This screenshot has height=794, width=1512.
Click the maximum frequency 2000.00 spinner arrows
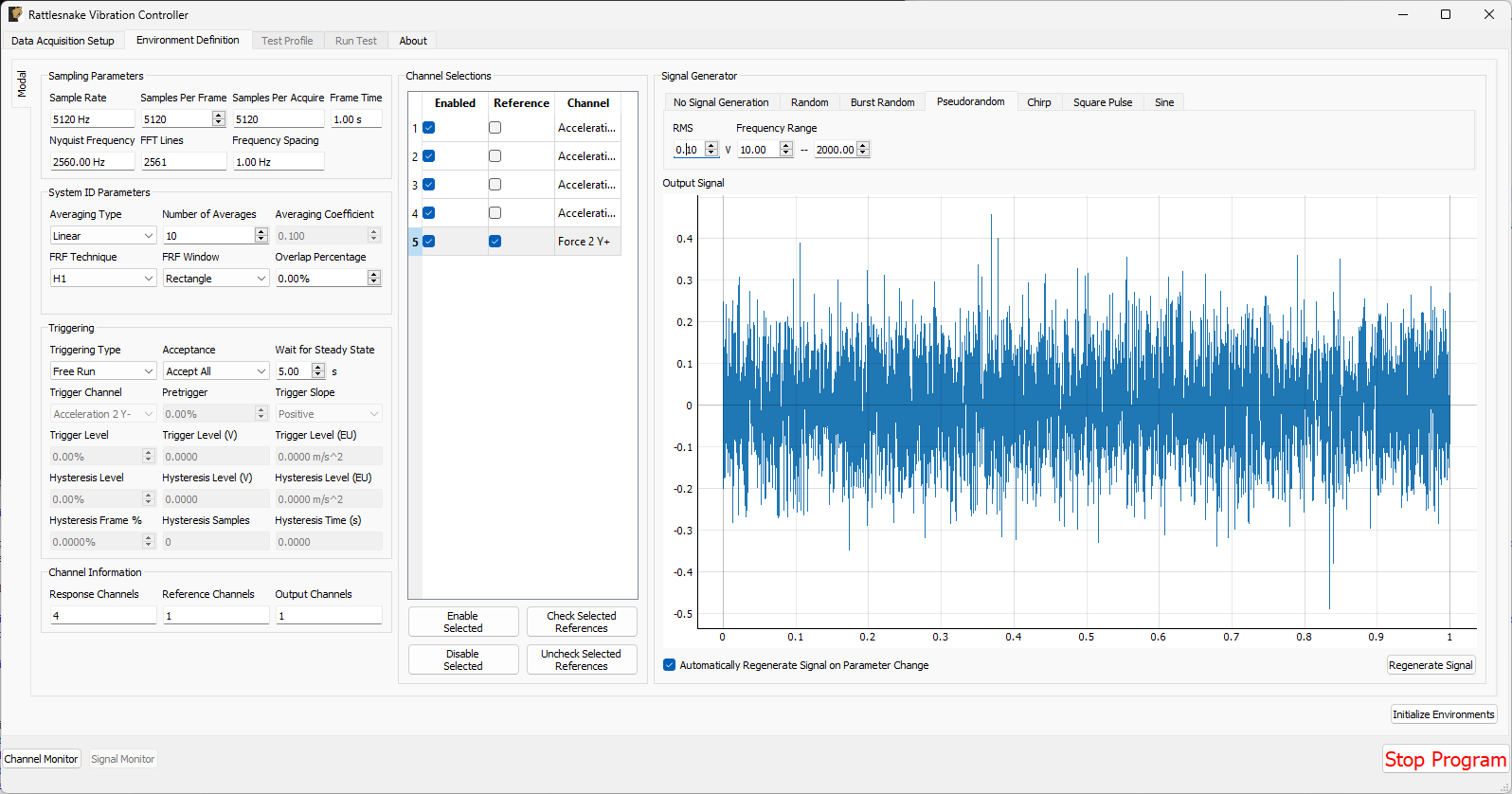(x=862, y=150)
